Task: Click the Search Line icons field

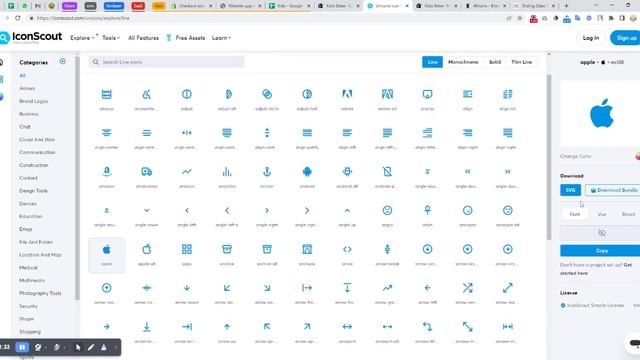Action: point(167,62)
